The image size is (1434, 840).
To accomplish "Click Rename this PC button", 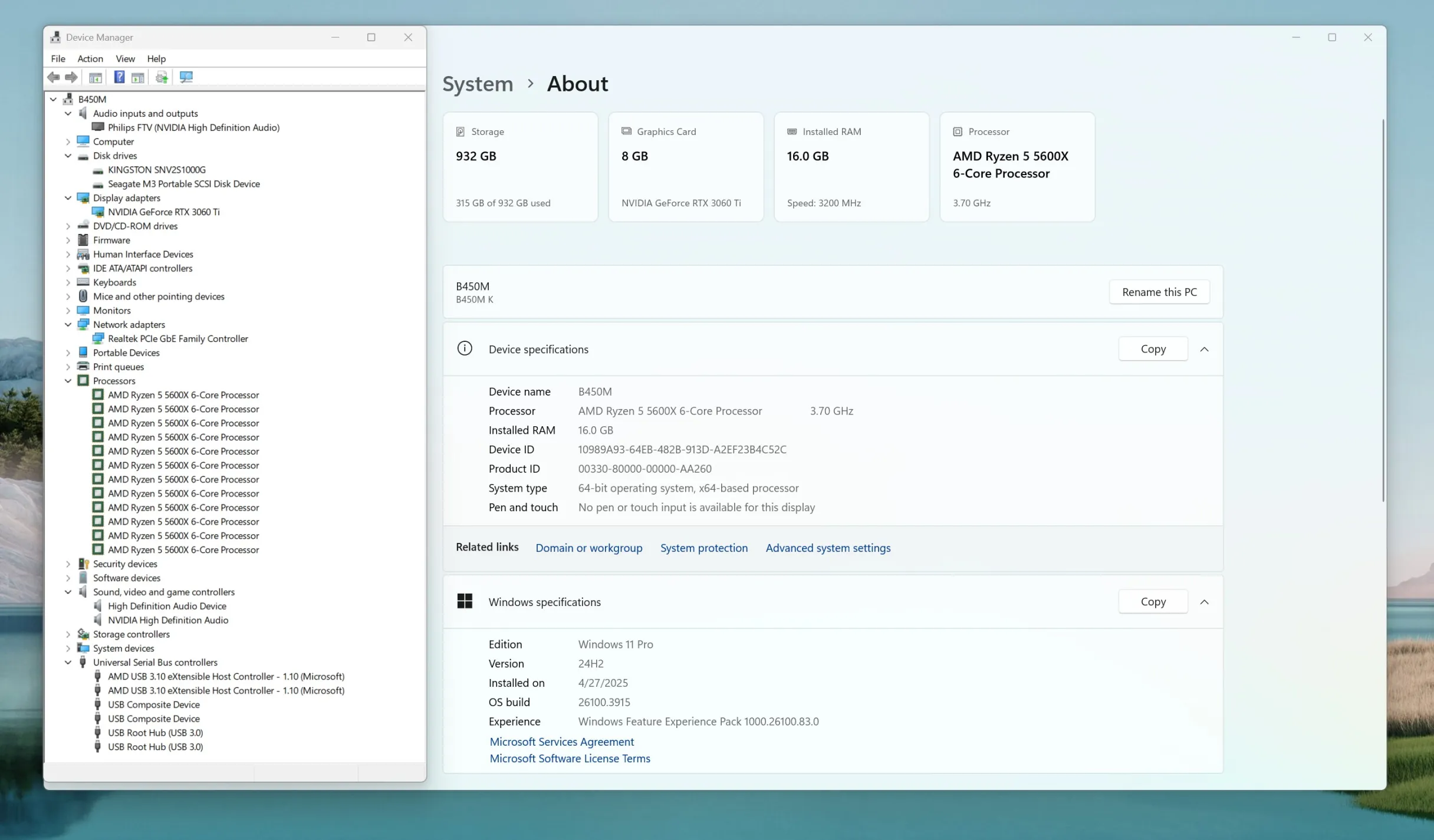I will tap(1159, 292).
